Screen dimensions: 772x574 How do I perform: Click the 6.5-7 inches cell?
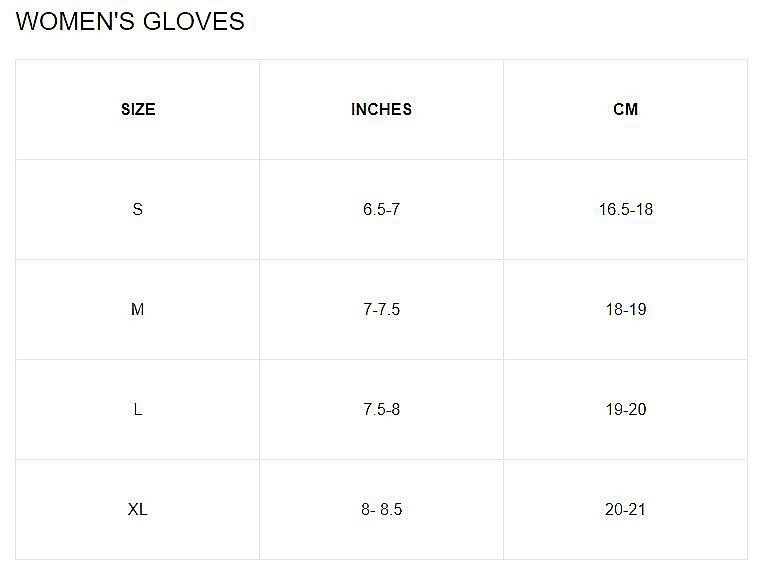(381, 209)
